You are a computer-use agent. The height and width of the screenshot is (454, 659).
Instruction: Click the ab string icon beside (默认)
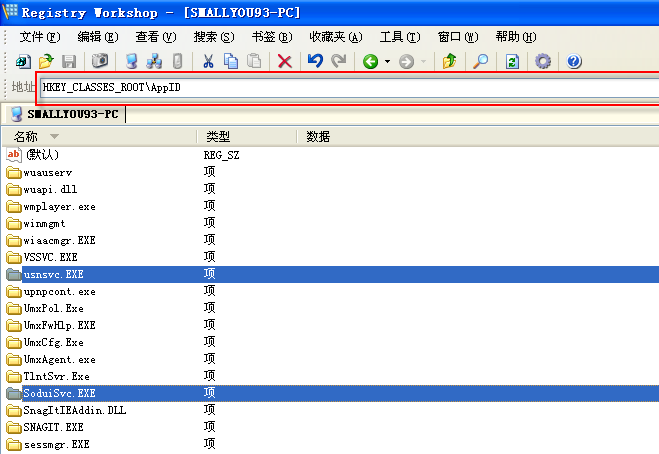(14, 155)
